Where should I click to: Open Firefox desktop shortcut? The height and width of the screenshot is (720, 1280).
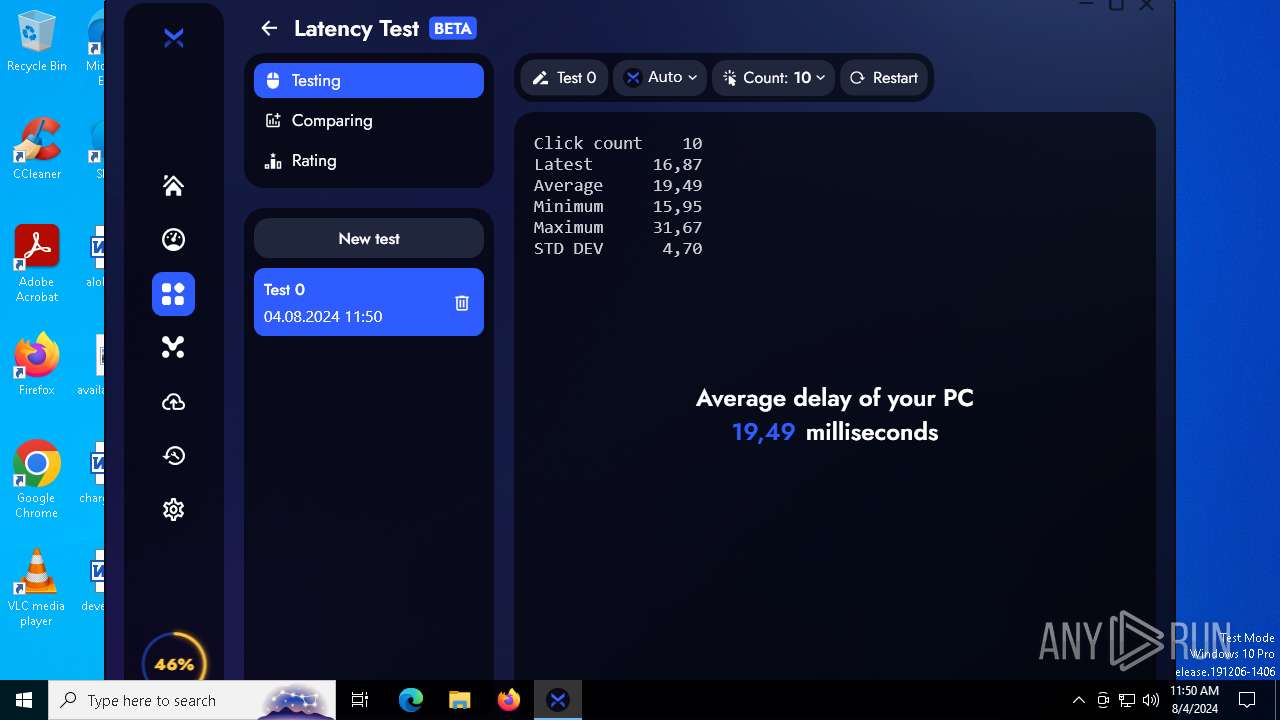coord(37,365)
